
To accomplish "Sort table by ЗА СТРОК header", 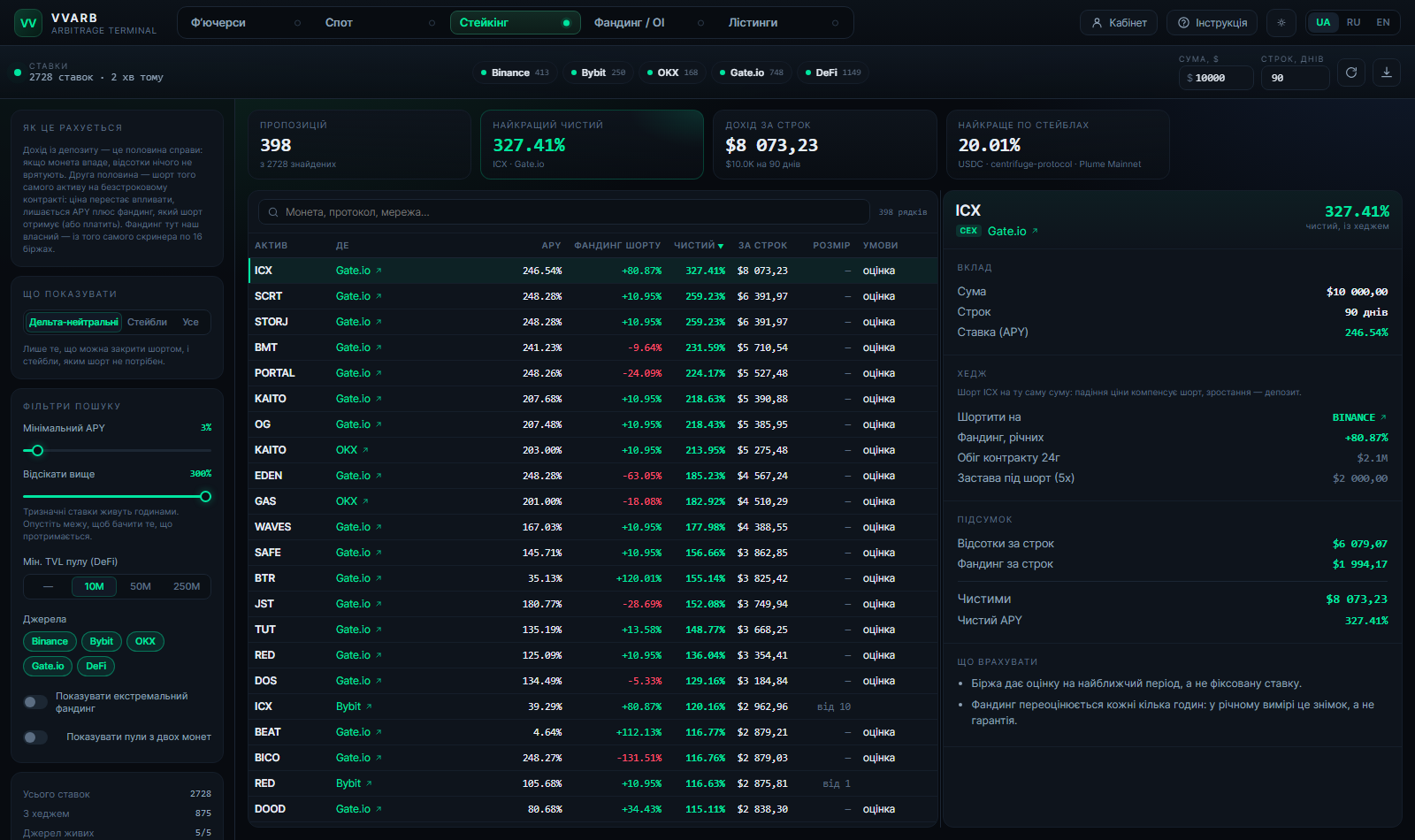I will (762, 246).
